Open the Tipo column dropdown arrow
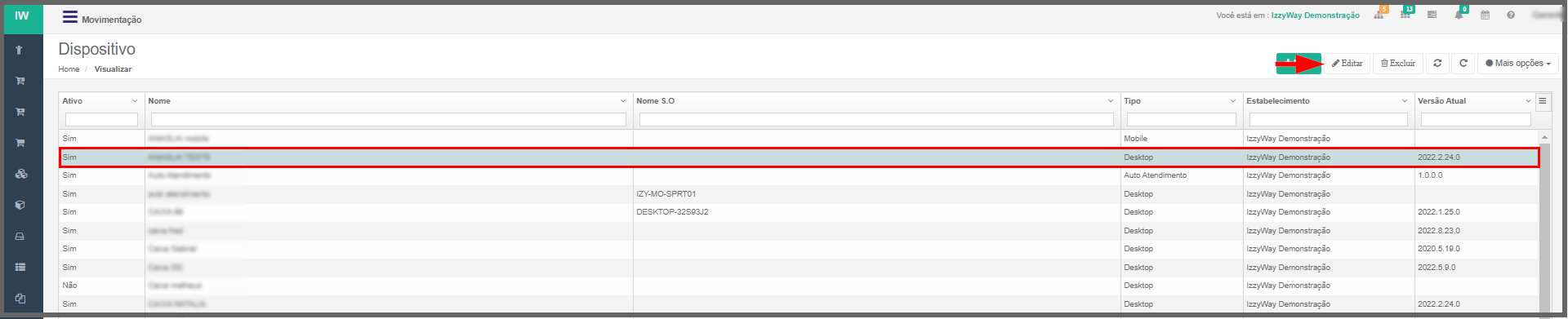Image resolution: width=1568 pixels, height=319 pixels. coord(1233,101)
